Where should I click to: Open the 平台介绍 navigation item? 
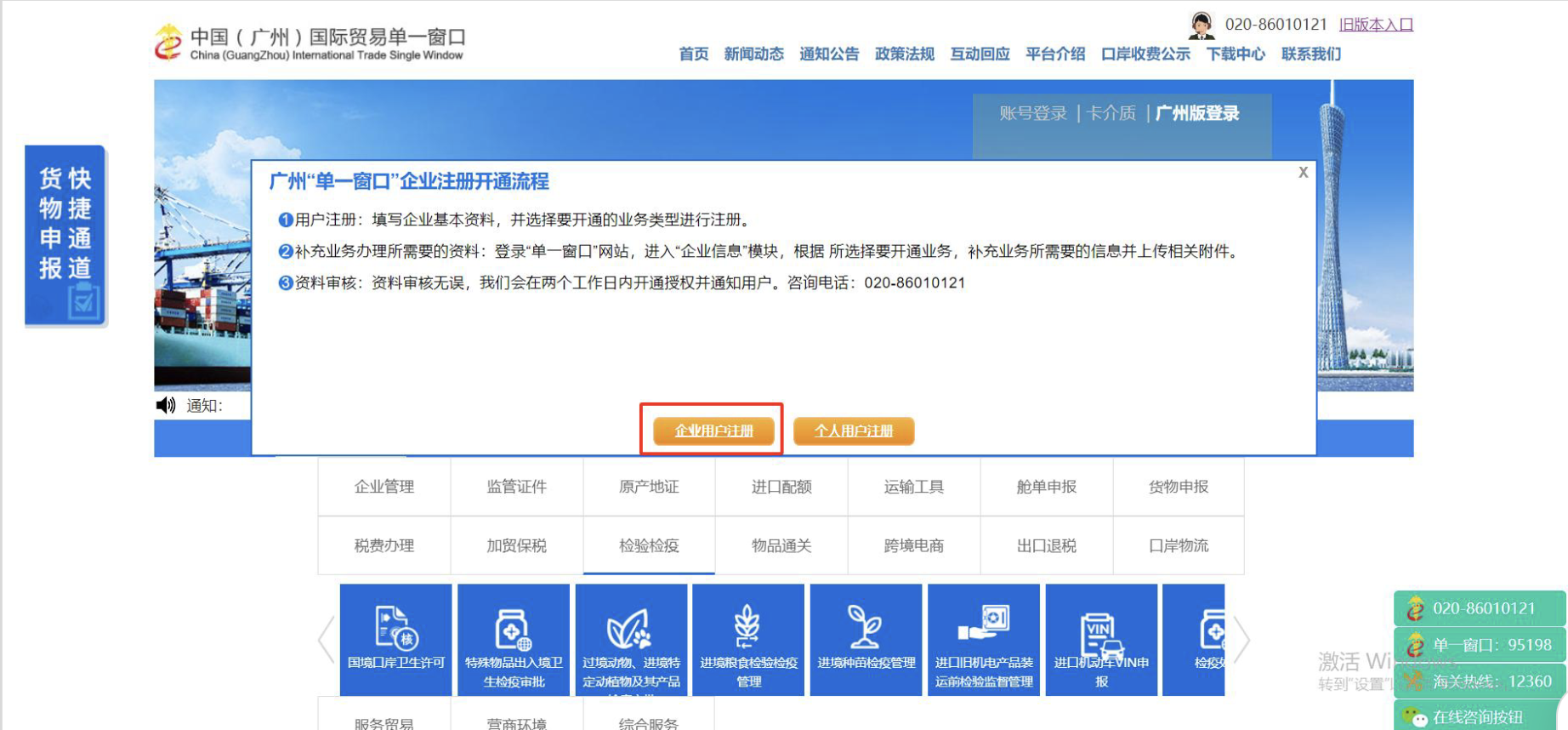pos(1055,54)
